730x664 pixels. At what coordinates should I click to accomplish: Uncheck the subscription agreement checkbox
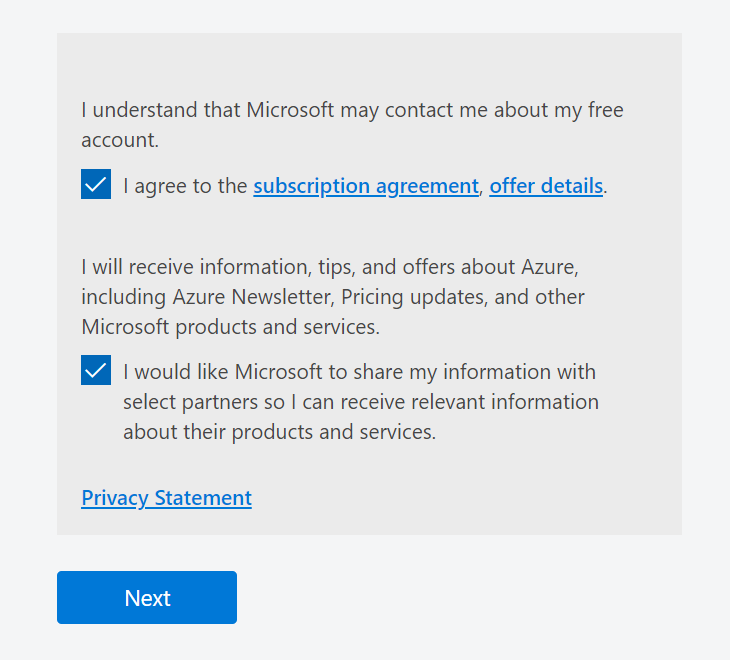point(96,185)
